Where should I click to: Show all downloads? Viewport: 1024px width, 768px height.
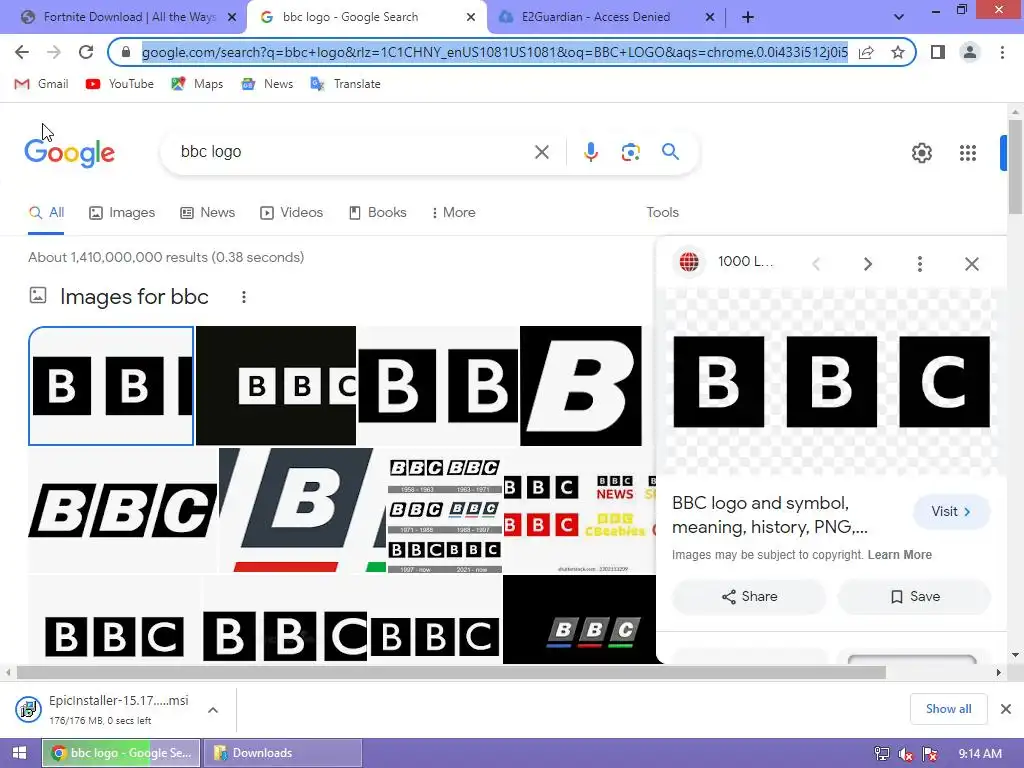pos(948,709)
